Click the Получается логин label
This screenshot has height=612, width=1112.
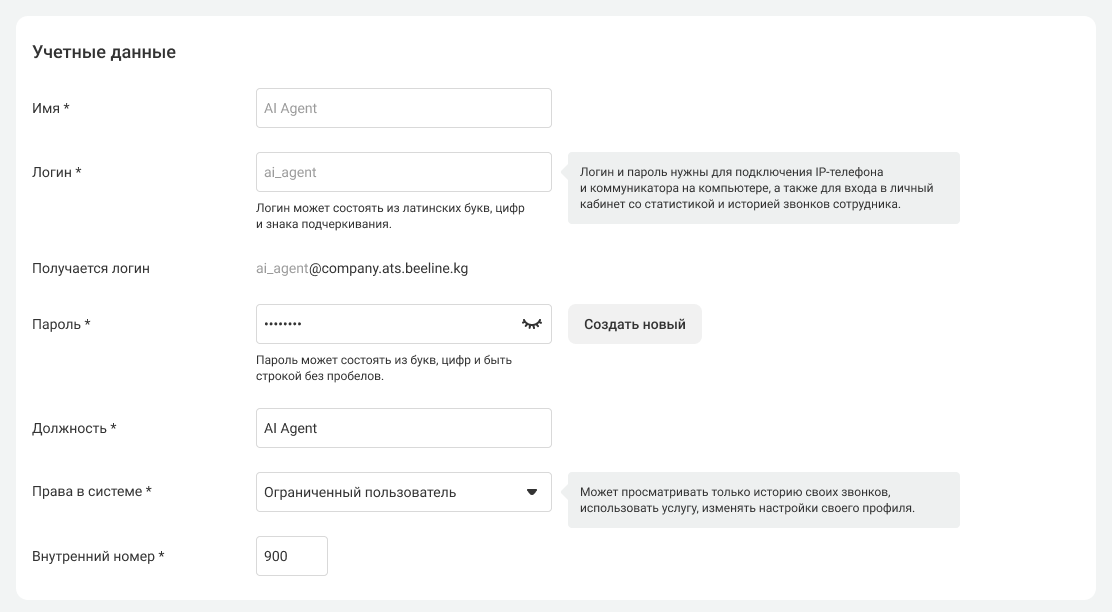91,269
